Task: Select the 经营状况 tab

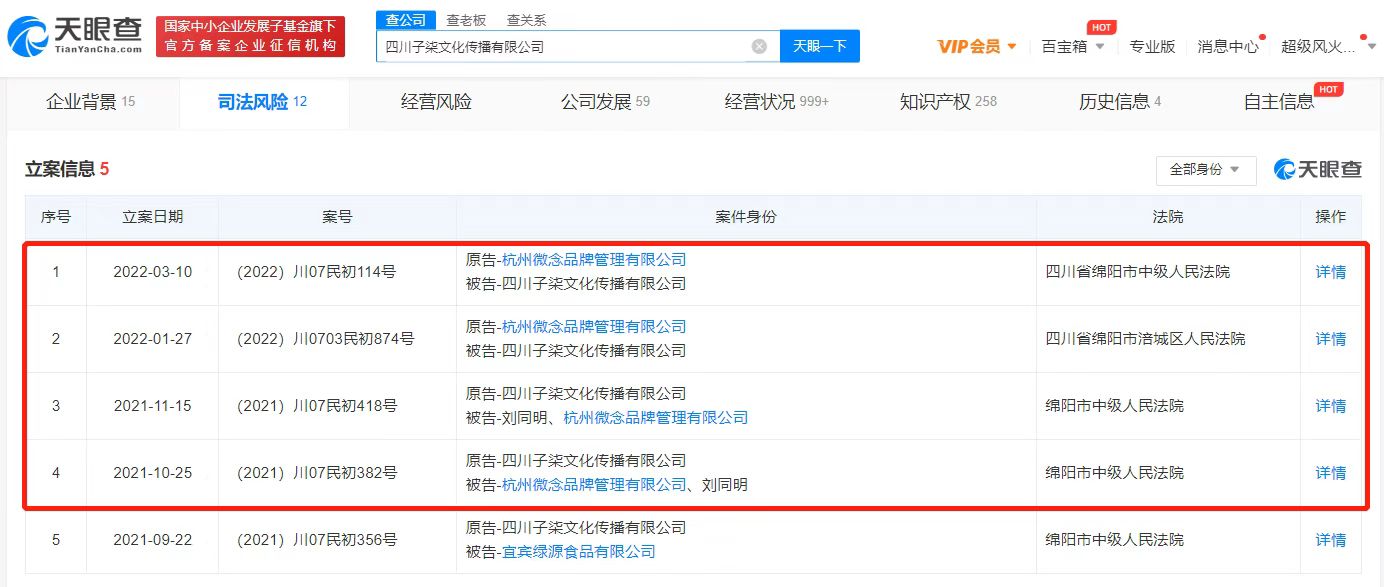Action: click(x=777, y=102)
